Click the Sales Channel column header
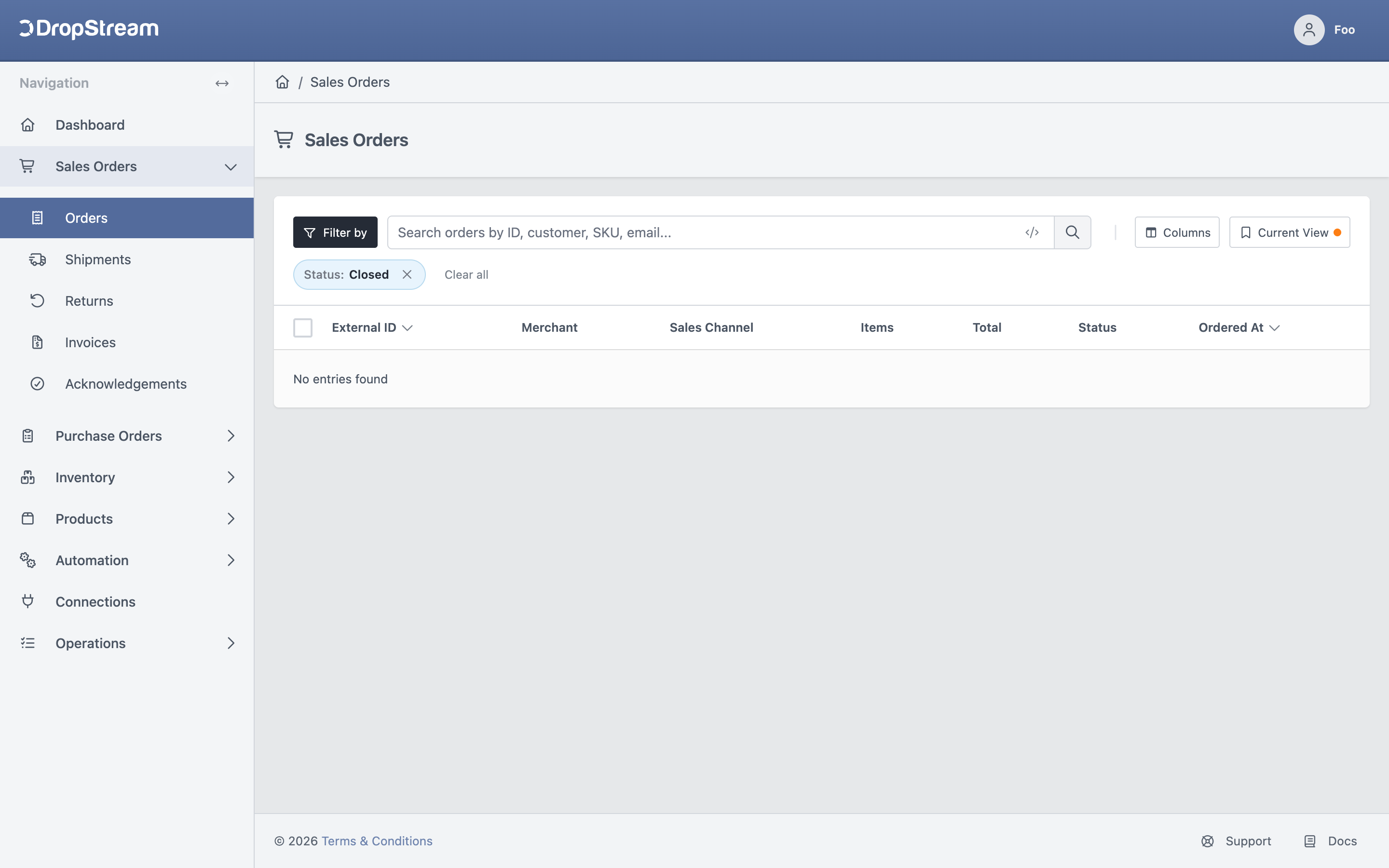This screenshot has width=1389, height=868. pos(711,328)
